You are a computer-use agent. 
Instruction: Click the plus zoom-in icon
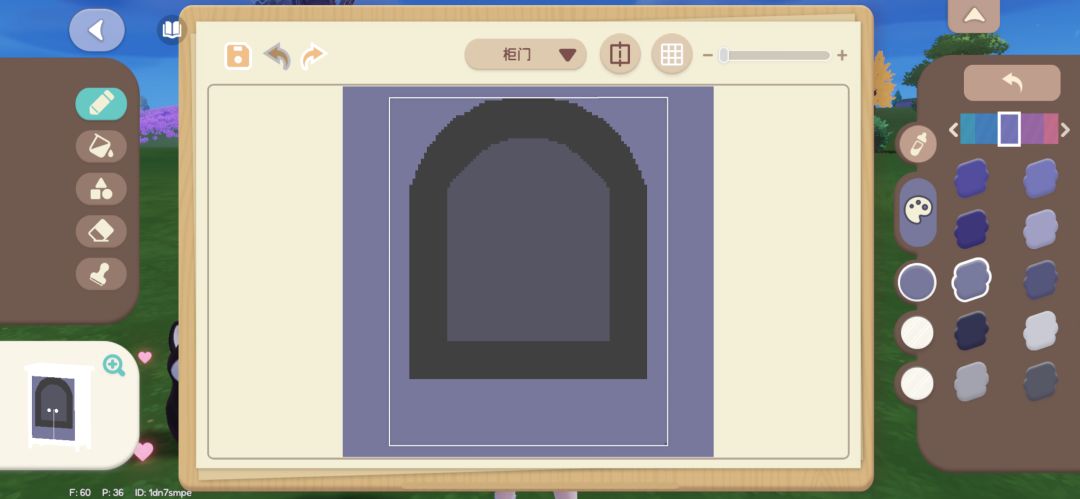[842, 56]
